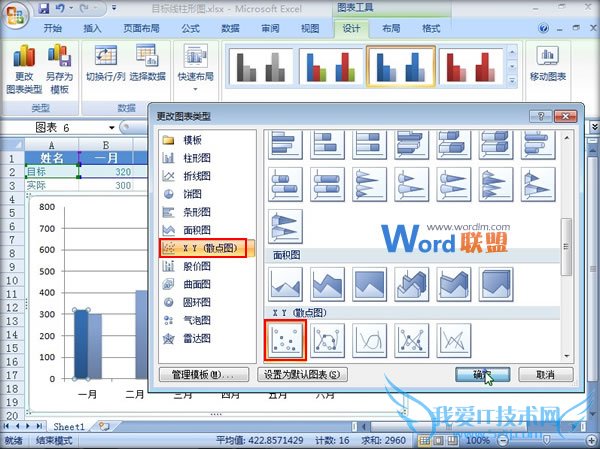Insert new worksheet tab icon
The height and width of the screenshot is (449, 600).
coord(104,426)
